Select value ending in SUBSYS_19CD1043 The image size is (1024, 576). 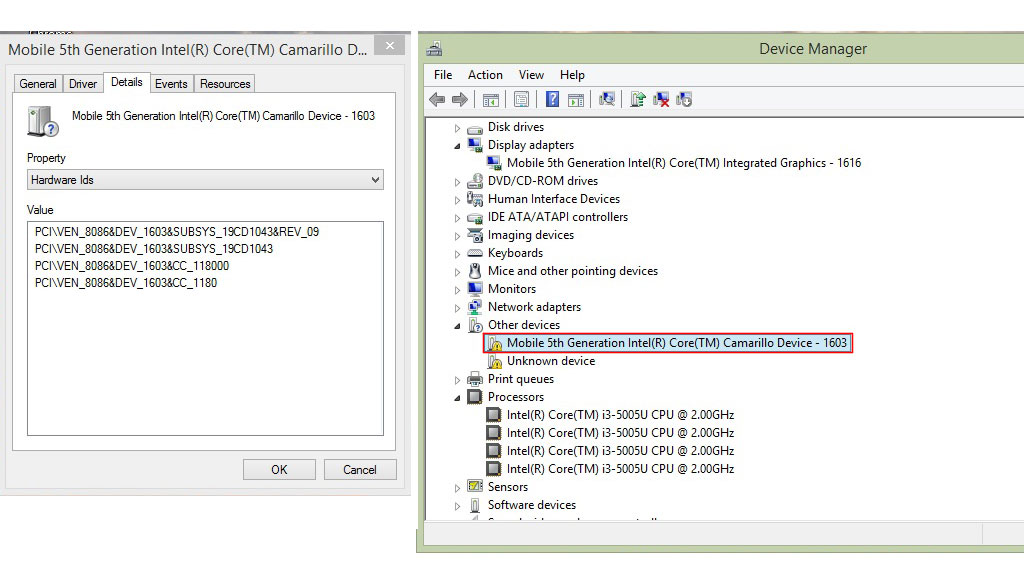coord(153,249)
